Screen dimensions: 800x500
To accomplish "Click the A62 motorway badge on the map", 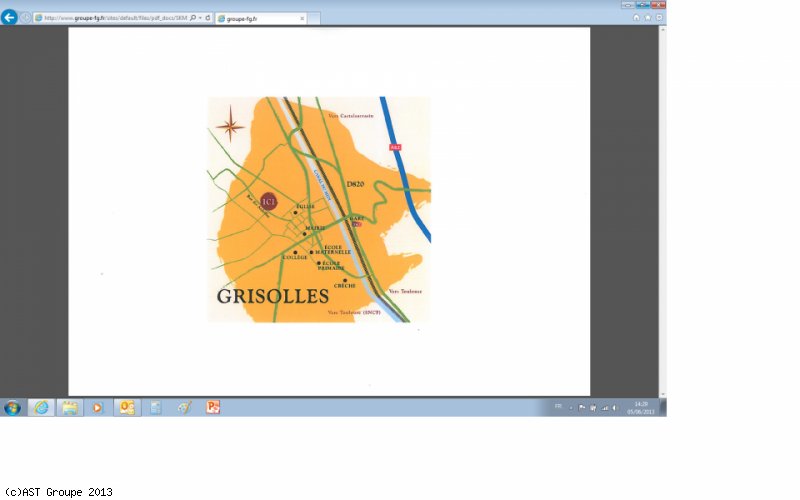I will (x=395, y=147).
